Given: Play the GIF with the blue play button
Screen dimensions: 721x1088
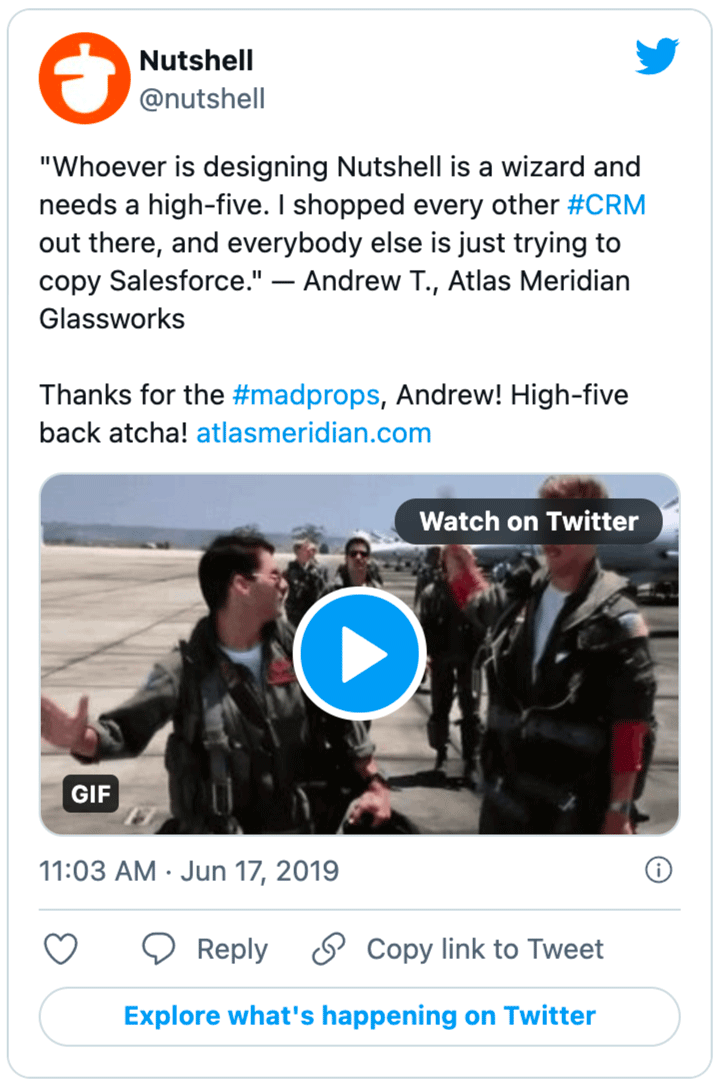Looking at the screenshot, I should point(360,654).
